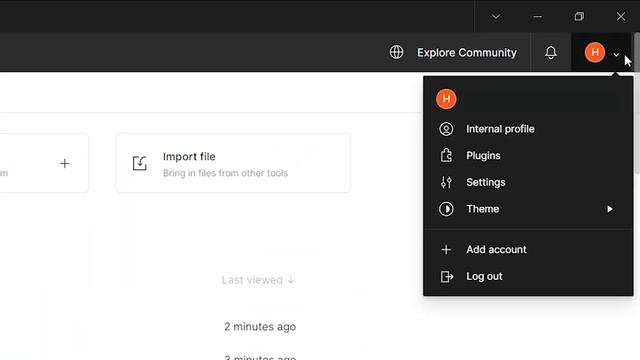Viewport: 640px width, 360px height.
Task: Click the Plugins puzzle icon
Action: [x=446, y=156]
